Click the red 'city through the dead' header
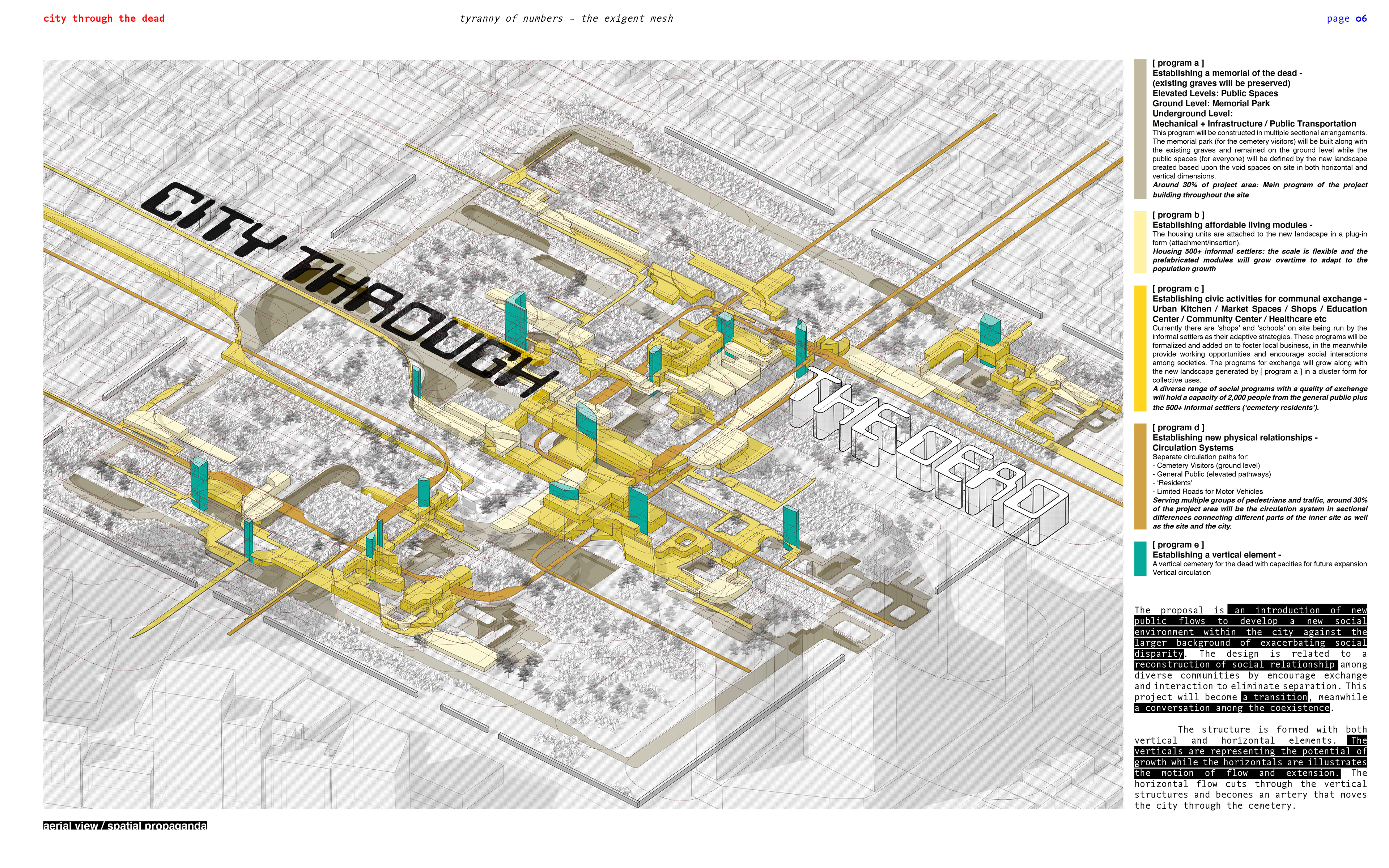 pyautogui.click(x=104, y=18)
